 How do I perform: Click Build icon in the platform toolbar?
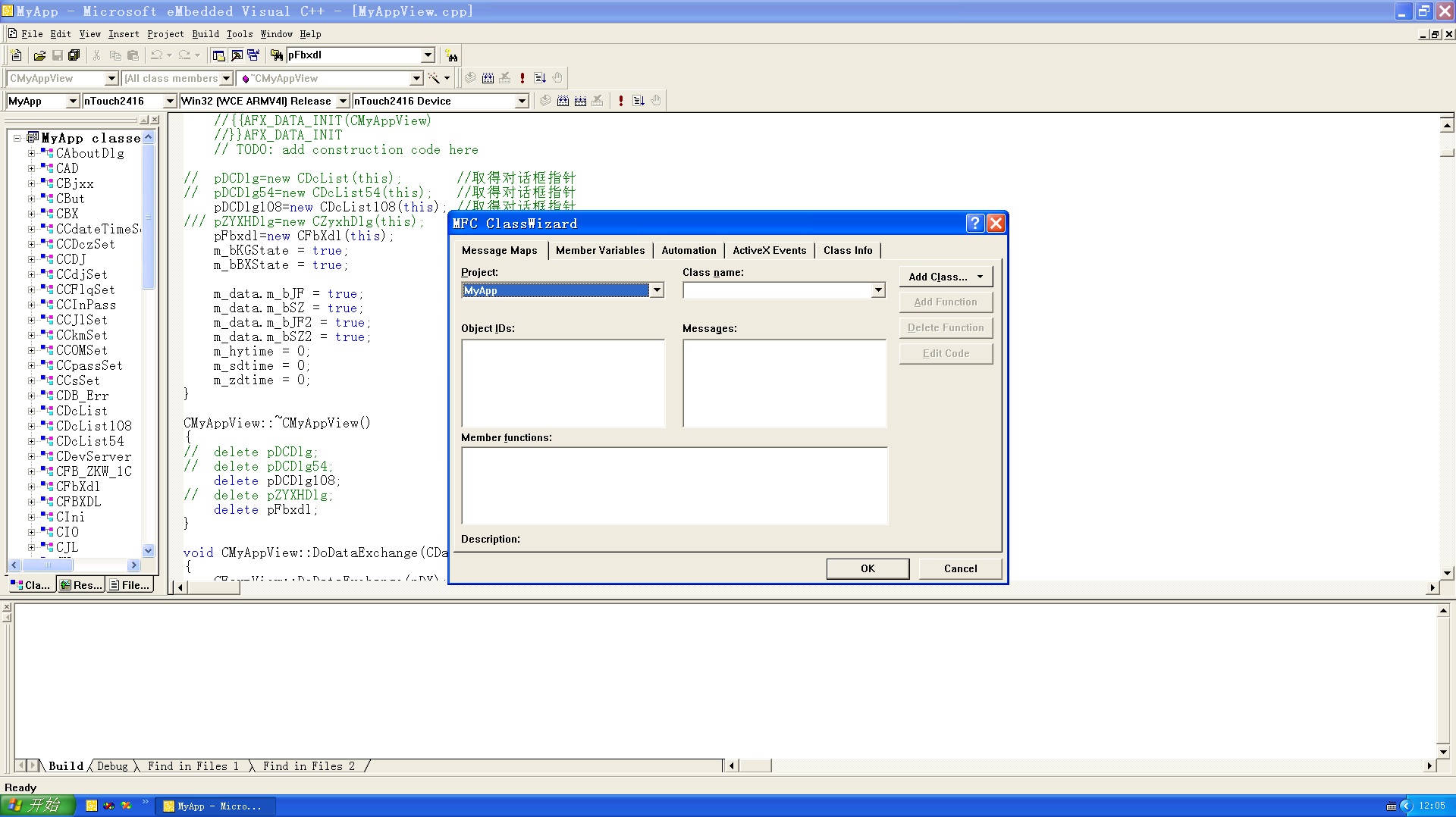[x=563, y=101]
